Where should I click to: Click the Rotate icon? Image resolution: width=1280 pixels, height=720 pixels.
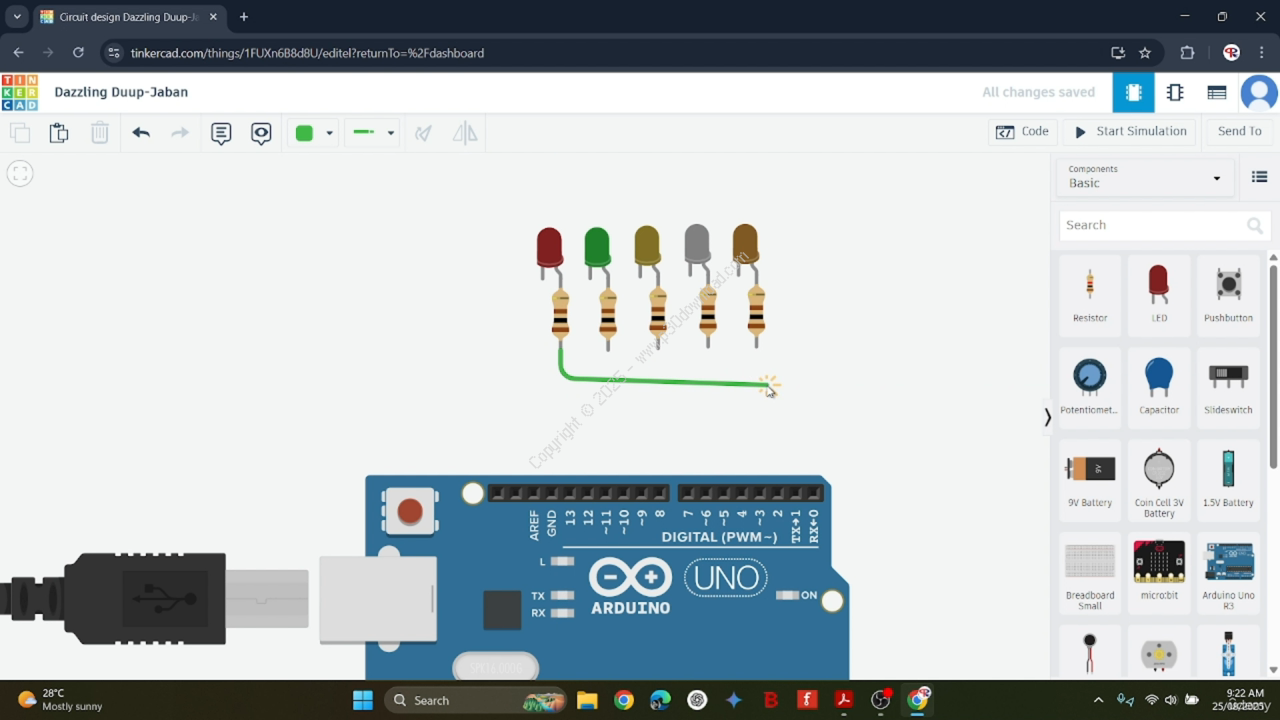pyautogui.click(x=424, y=133)
